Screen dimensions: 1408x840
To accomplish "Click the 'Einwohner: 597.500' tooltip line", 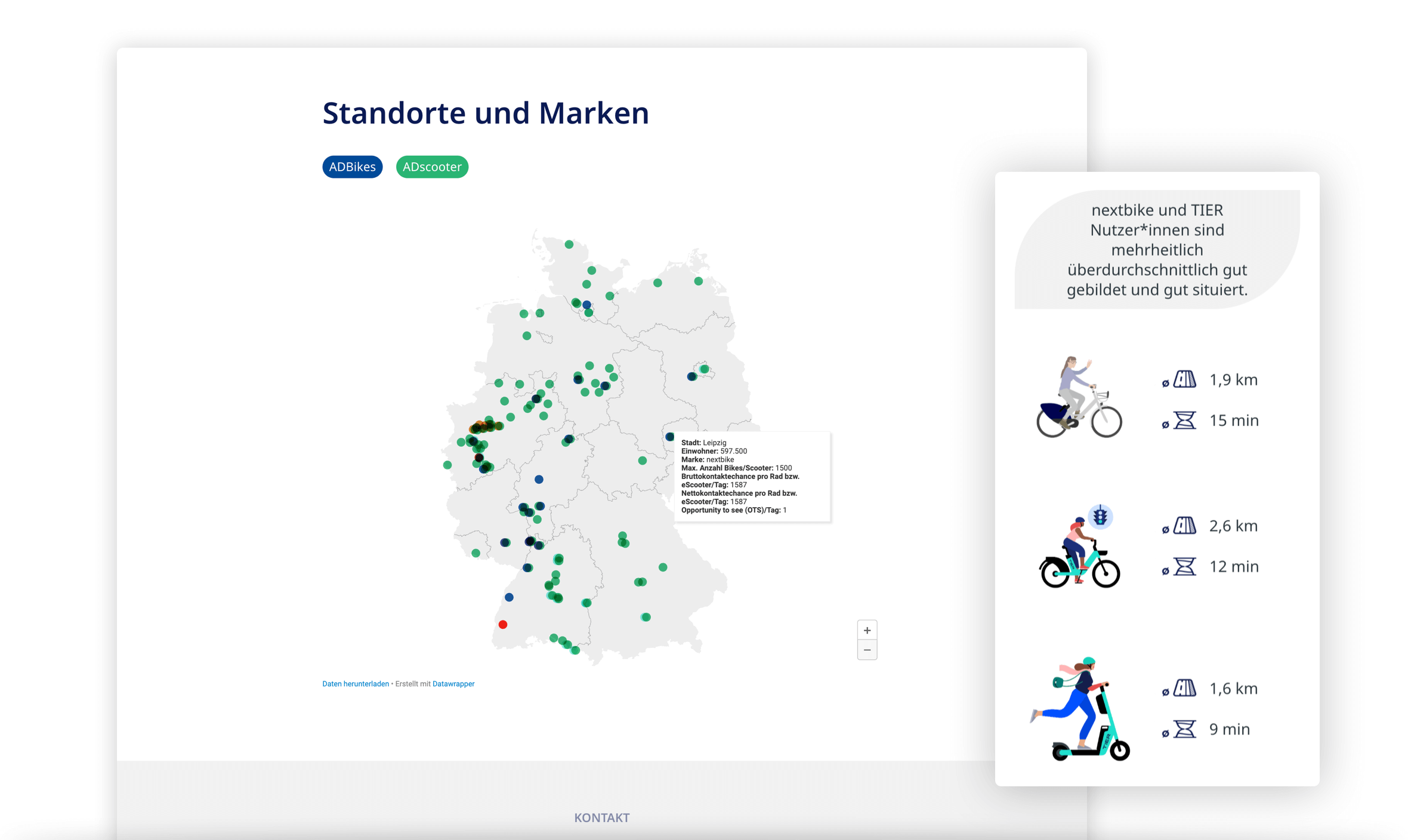I will pos(714,451).
